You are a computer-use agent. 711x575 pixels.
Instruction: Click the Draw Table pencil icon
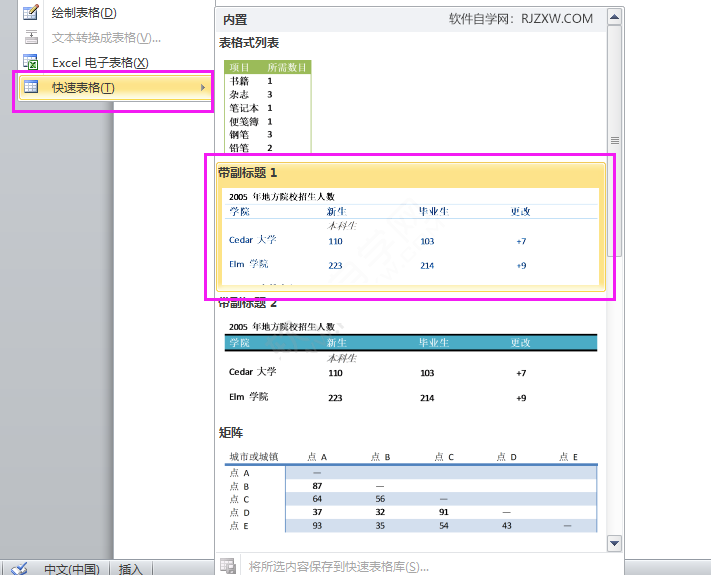[x=31, y=12]
